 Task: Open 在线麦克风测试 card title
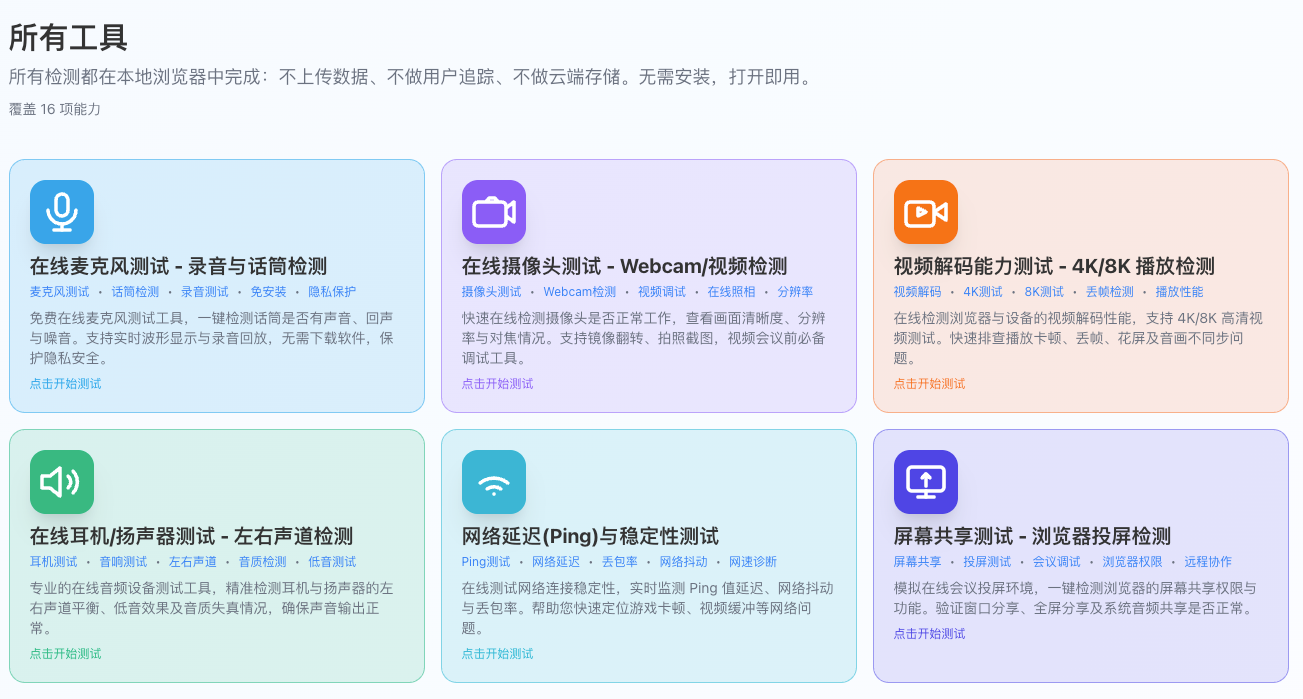pyautogui.click(x=178, y=266)
